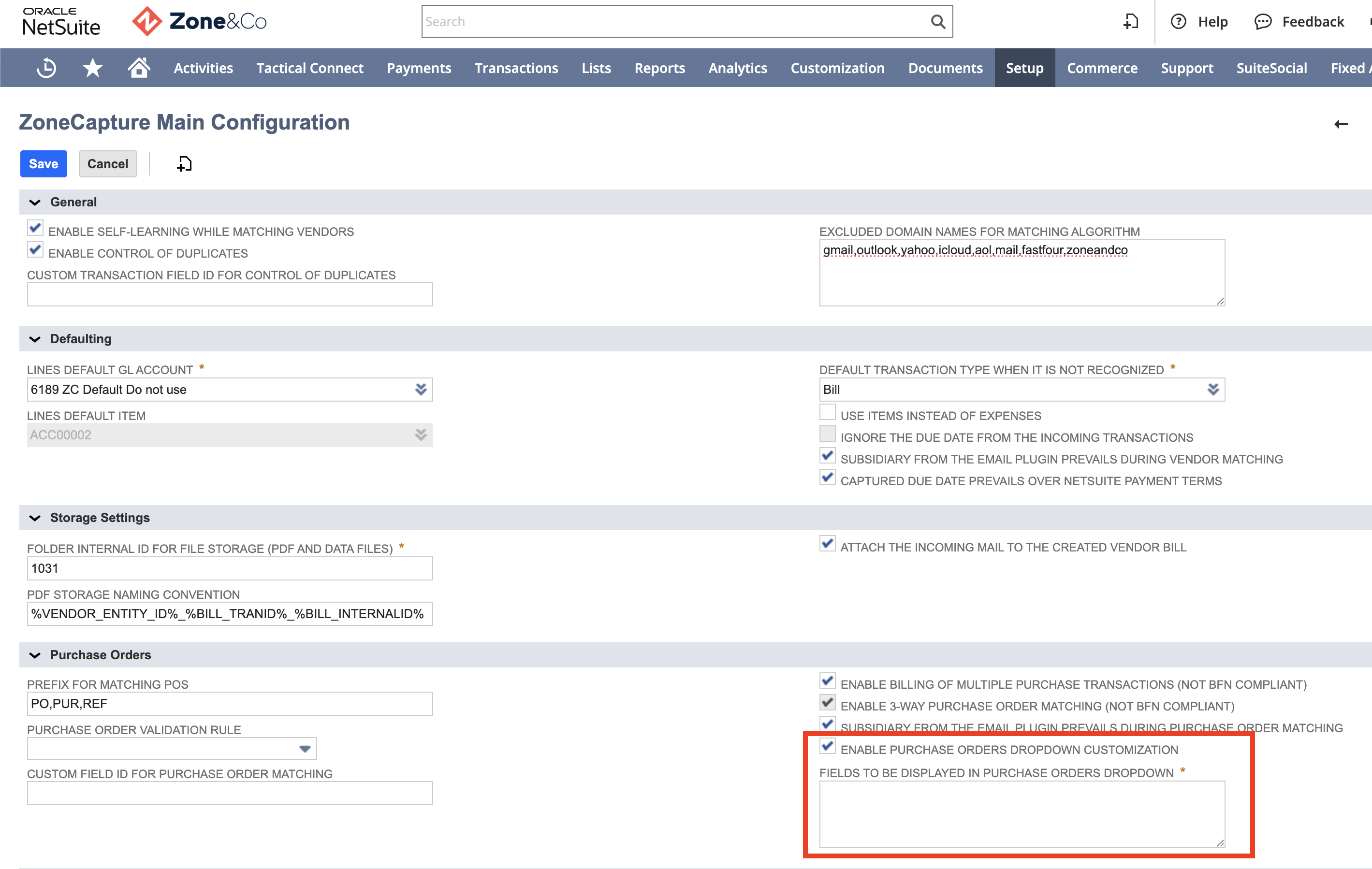Screen dimensions: 1372x869
Task: Click the Feedback link
Action: 1313,22
